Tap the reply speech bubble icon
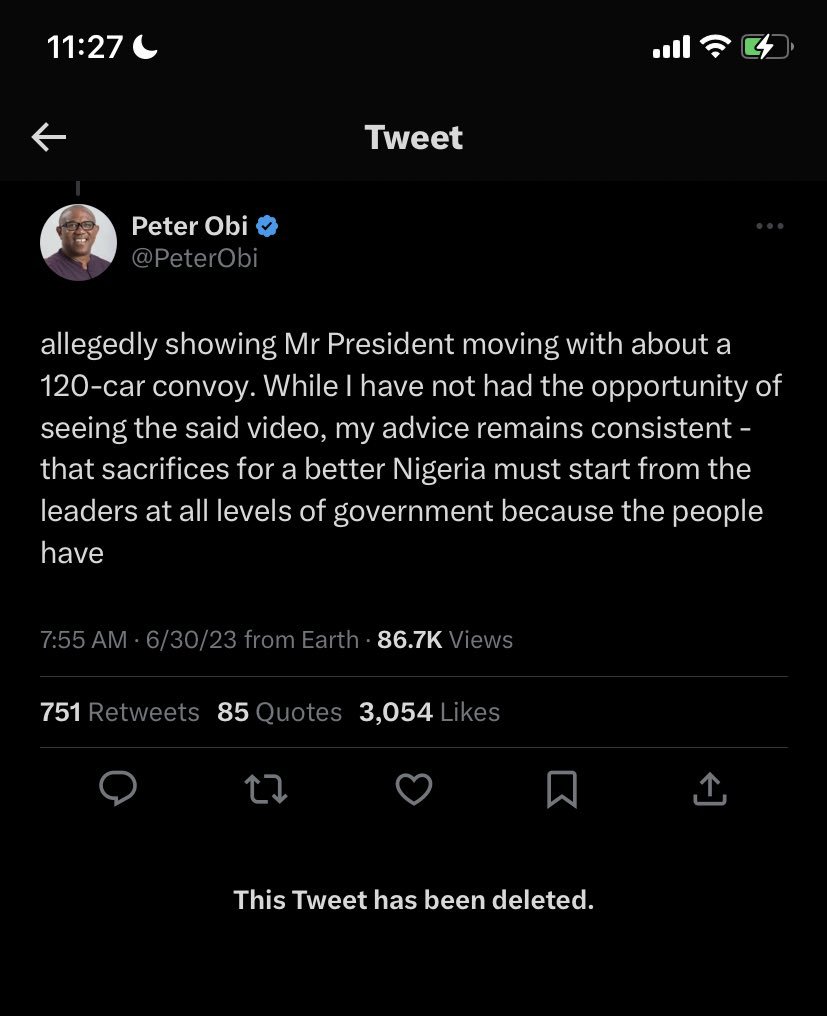827x1016 pixels. [119, 790]
